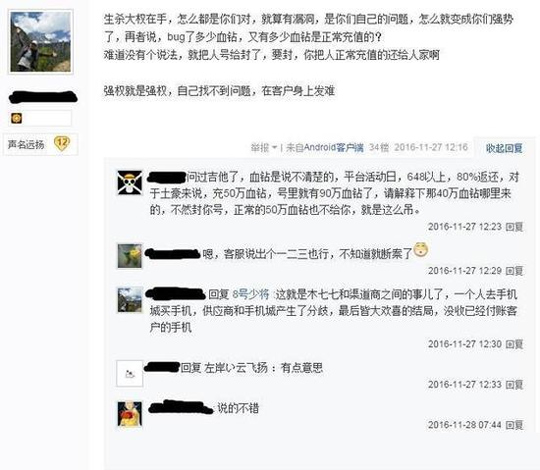The width and height of the screenshot is (540, 470).
Task: Reply to the 12:23 comment
Action: (x=515, y=227)
